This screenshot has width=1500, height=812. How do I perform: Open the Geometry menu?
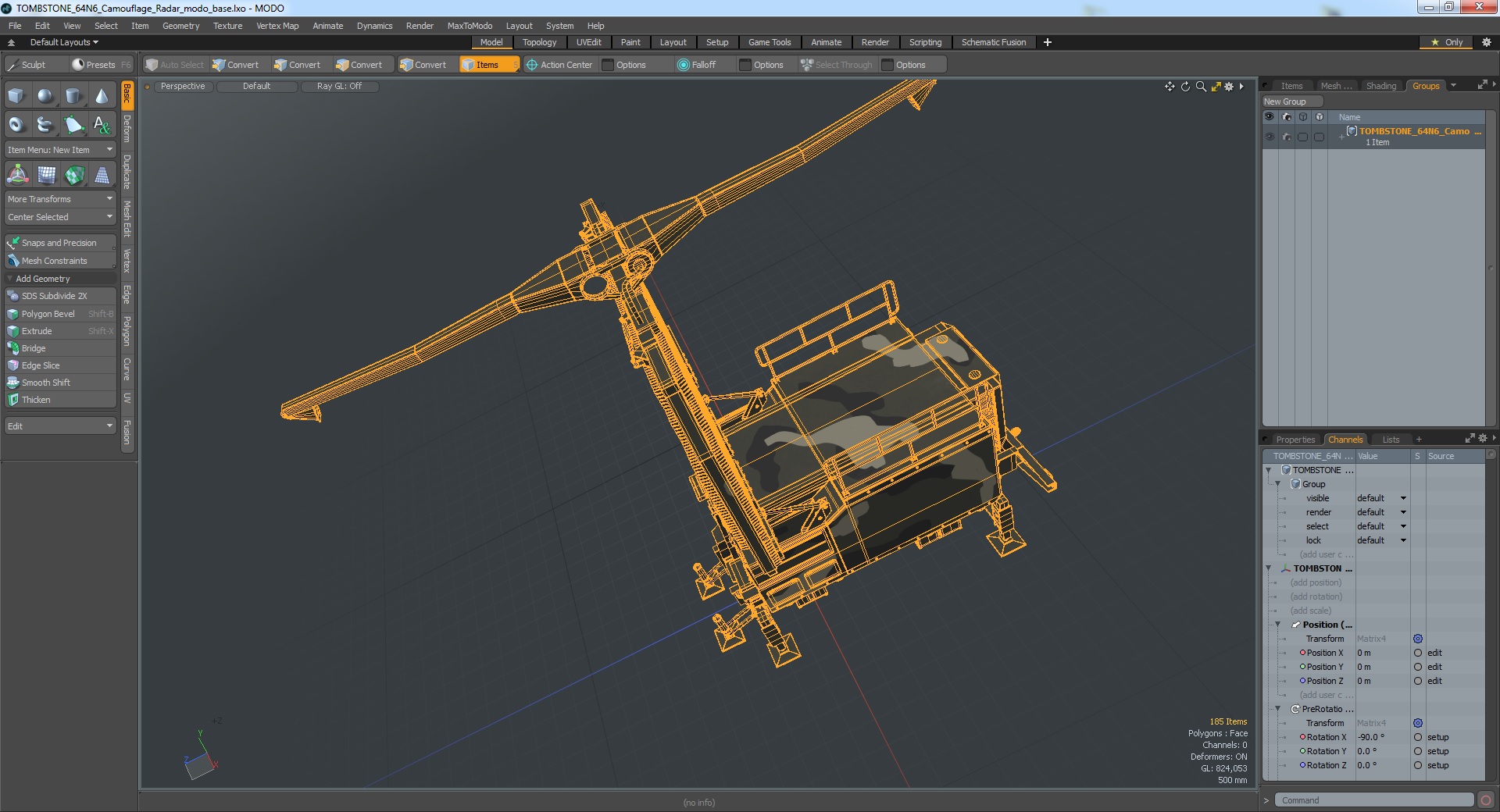point(180,26)
